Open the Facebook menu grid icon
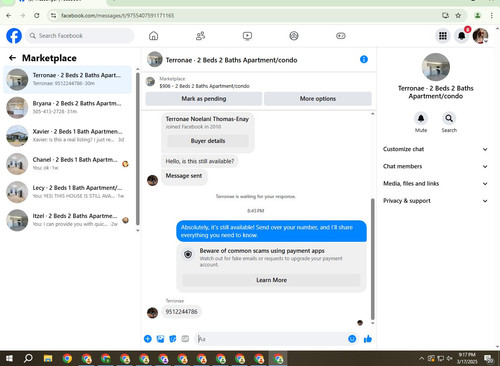This screenshot has width=500, height=366. (443, 36)
